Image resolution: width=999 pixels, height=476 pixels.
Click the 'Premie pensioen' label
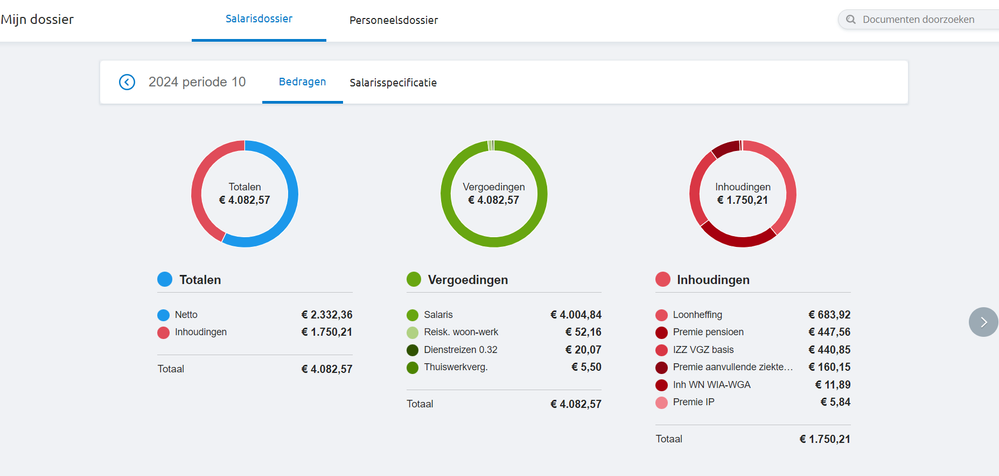click(708, 332)
